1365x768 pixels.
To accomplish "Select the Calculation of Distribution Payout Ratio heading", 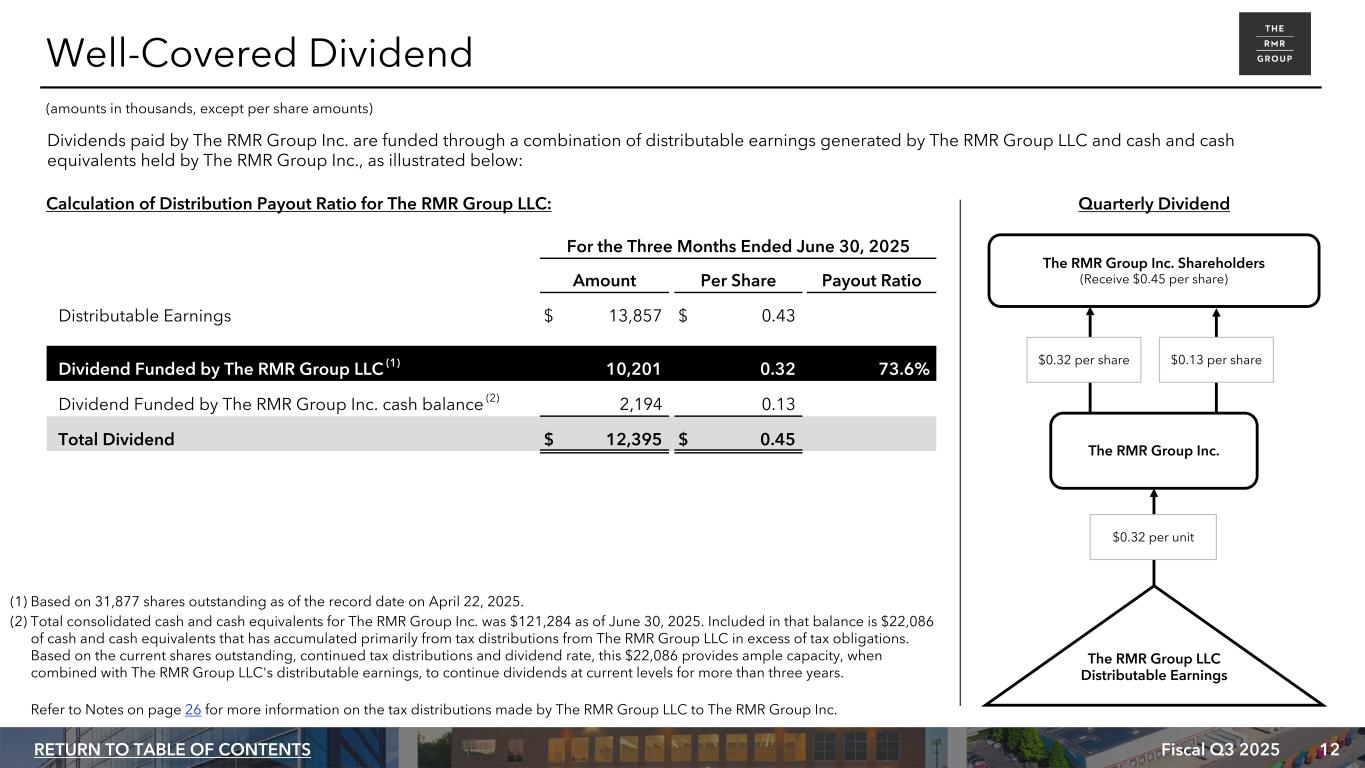I will click(299, 204).
